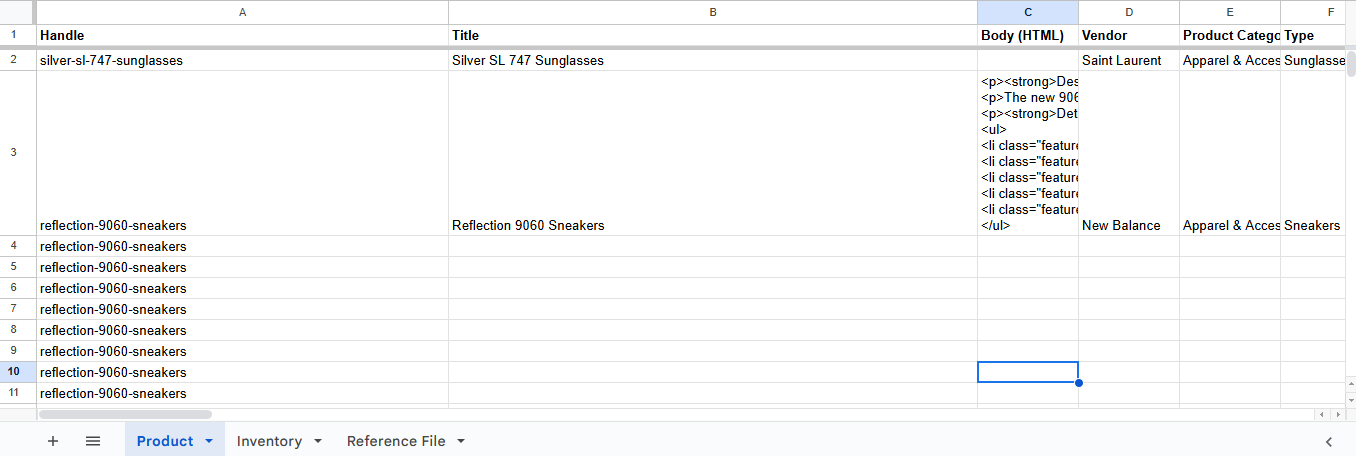Open the Inventory sheet tab dropdown
The width and height of the screenshot is (1356, 456).
[x=318, y=441]
